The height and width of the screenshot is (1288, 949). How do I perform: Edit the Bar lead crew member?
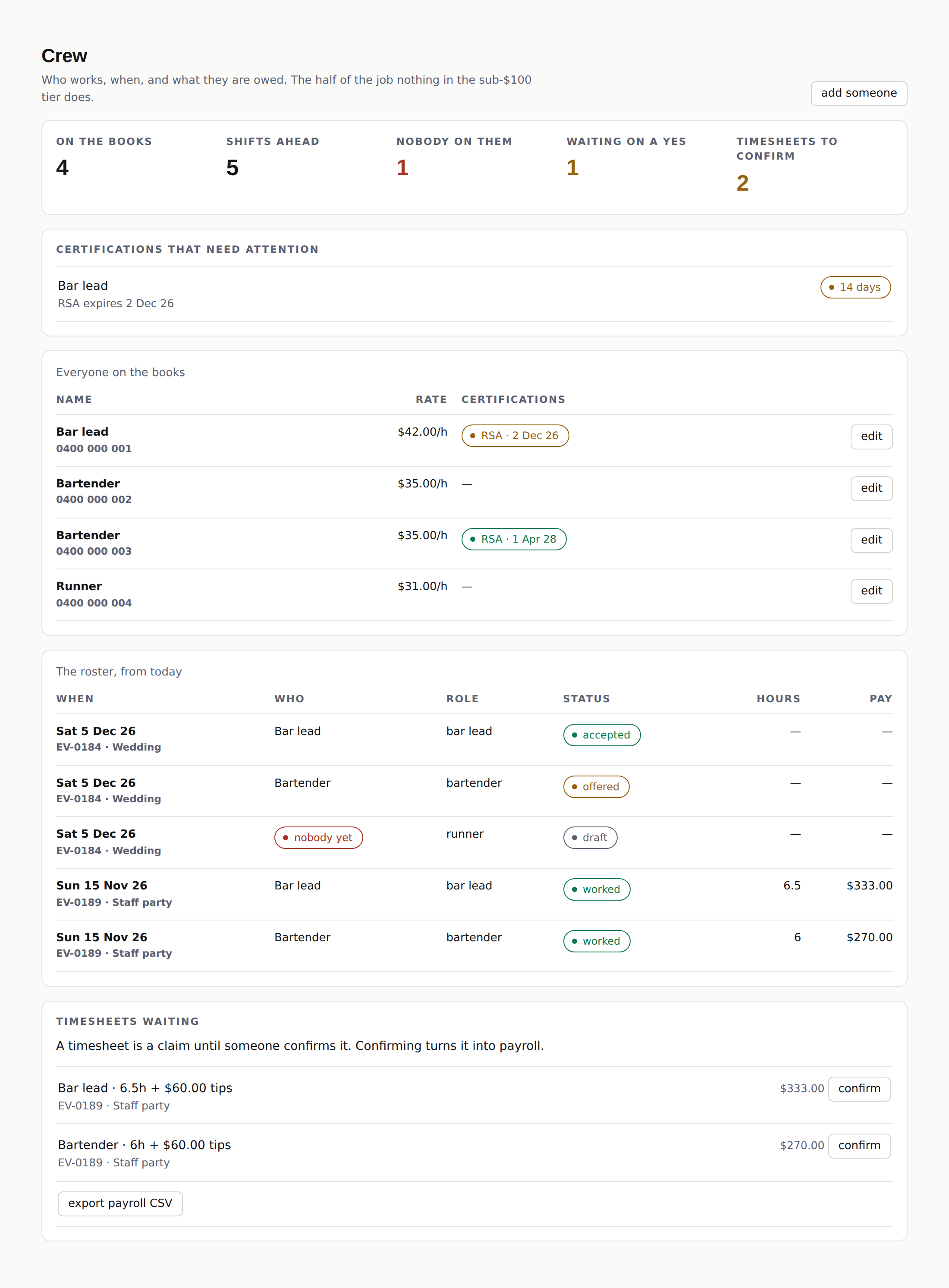click(x=871, y=437)
